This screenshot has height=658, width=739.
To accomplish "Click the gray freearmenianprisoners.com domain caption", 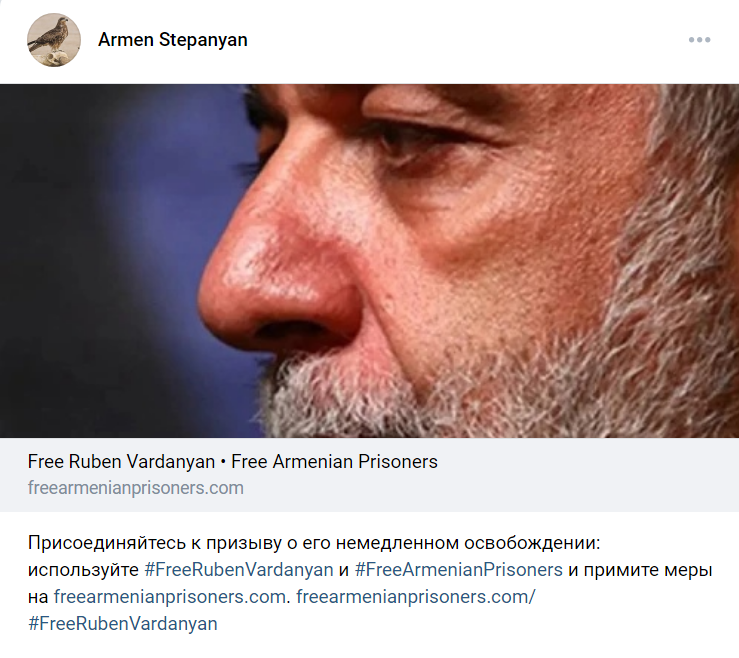I will pos(136,488).
